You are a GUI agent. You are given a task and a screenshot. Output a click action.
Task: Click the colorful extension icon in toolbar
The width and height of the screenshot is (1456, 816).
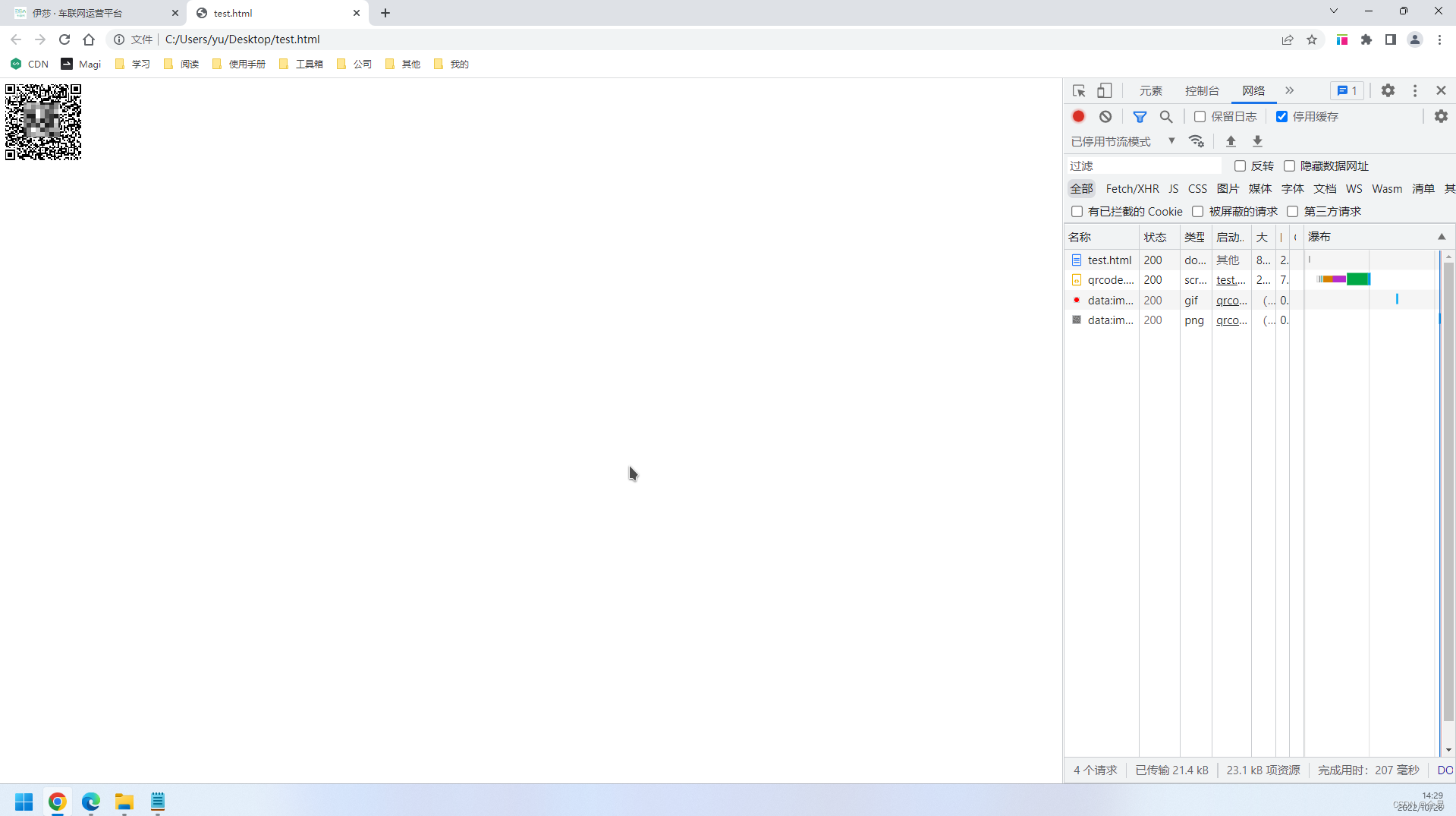1342,39
